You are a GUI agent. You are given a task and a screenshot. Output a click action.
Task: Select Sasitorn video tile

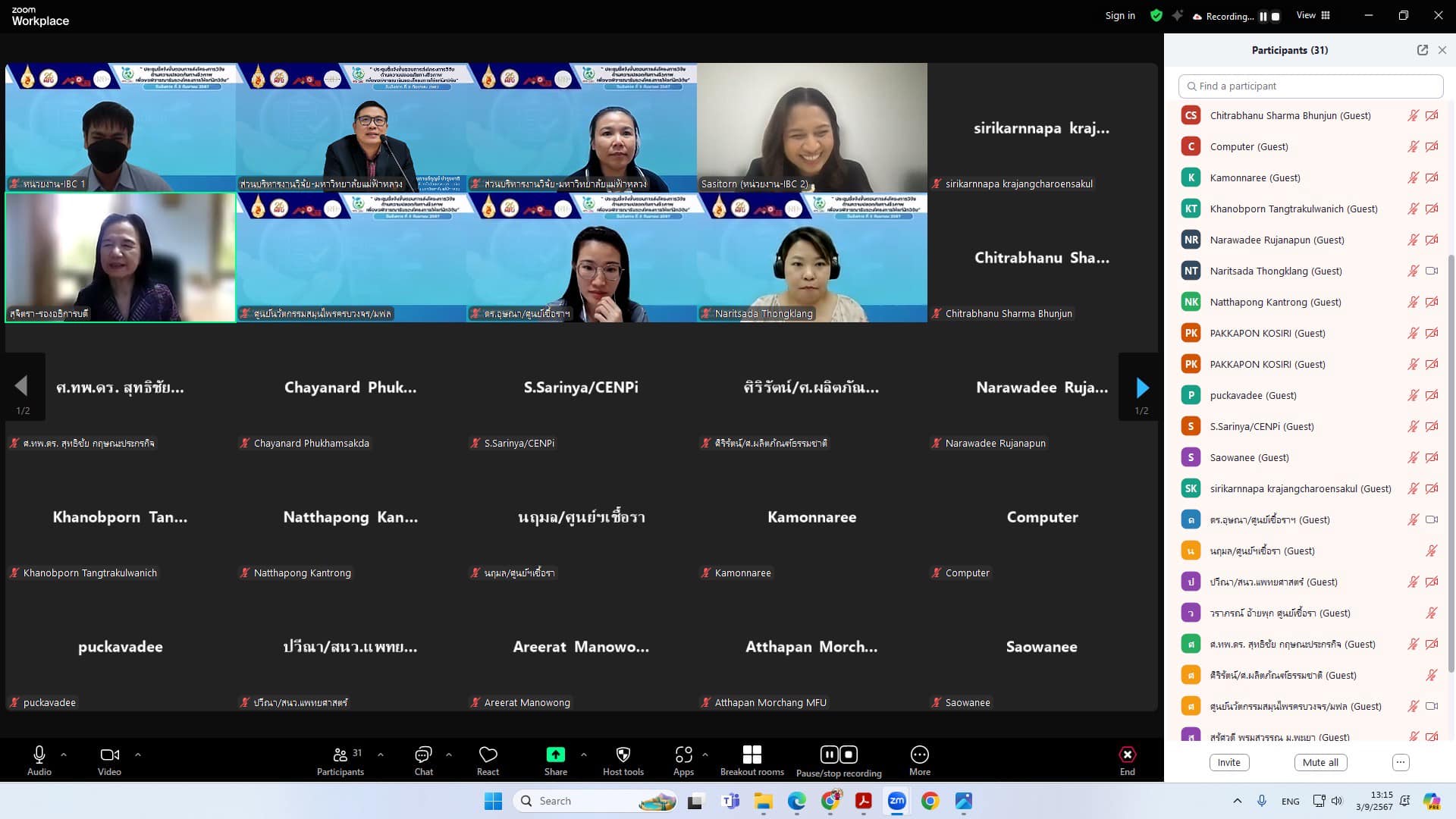coord(812,127)
